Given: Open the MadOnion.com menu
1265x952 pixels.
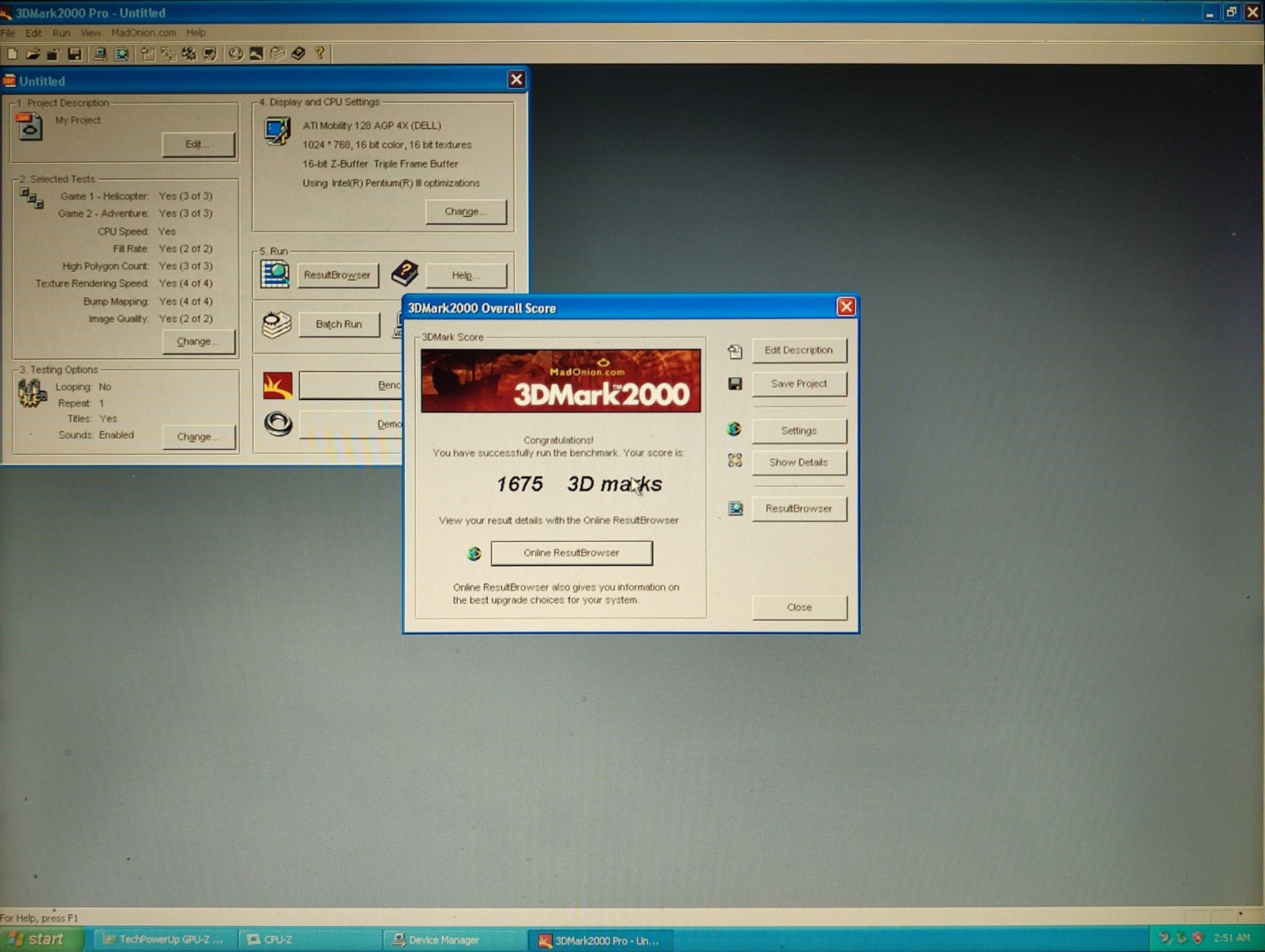Looking at the screenshot, I should click(x=144, y=33).
